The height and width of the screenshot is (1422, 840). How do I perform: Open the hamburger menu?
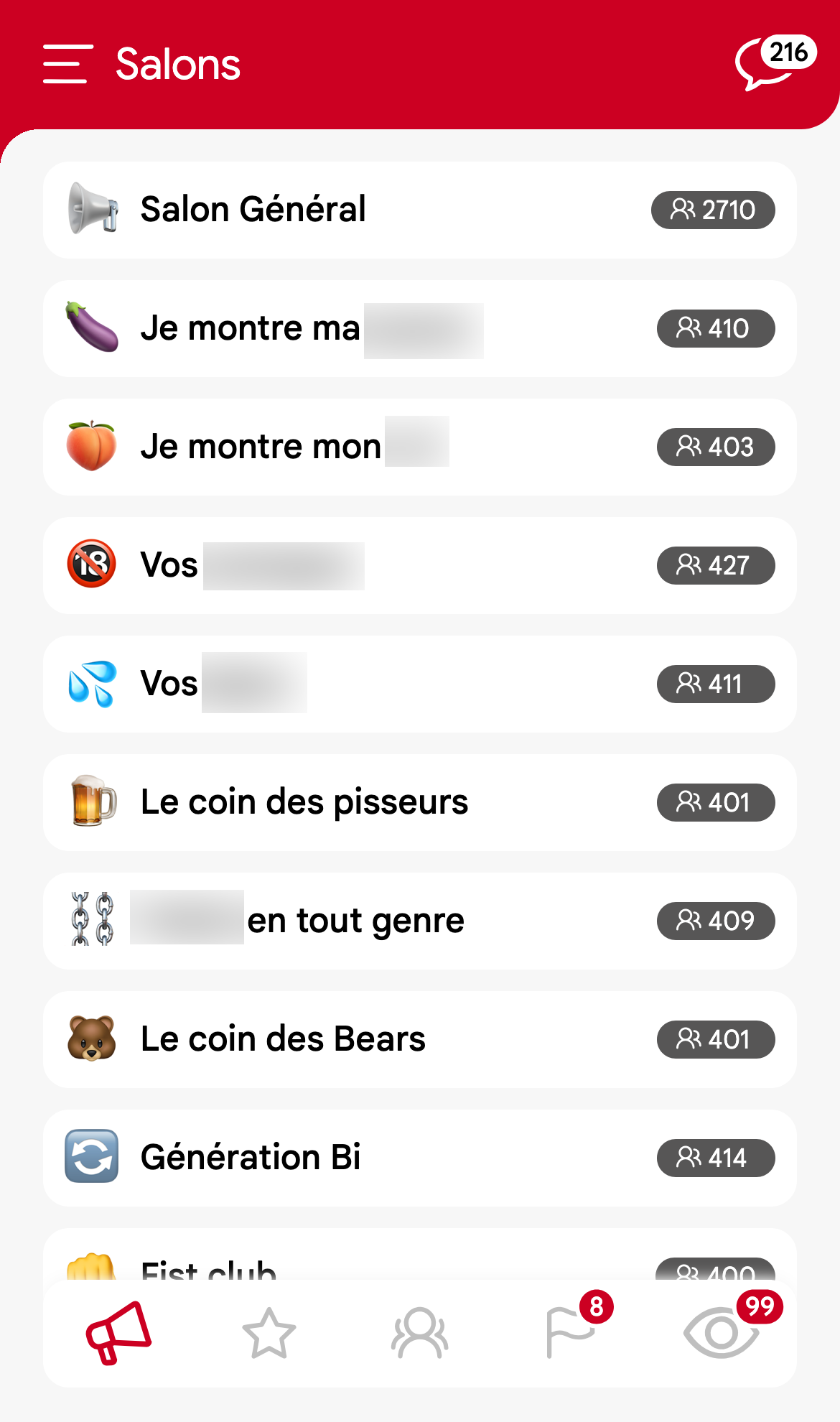pyautogui.click(x=67, y=64)
